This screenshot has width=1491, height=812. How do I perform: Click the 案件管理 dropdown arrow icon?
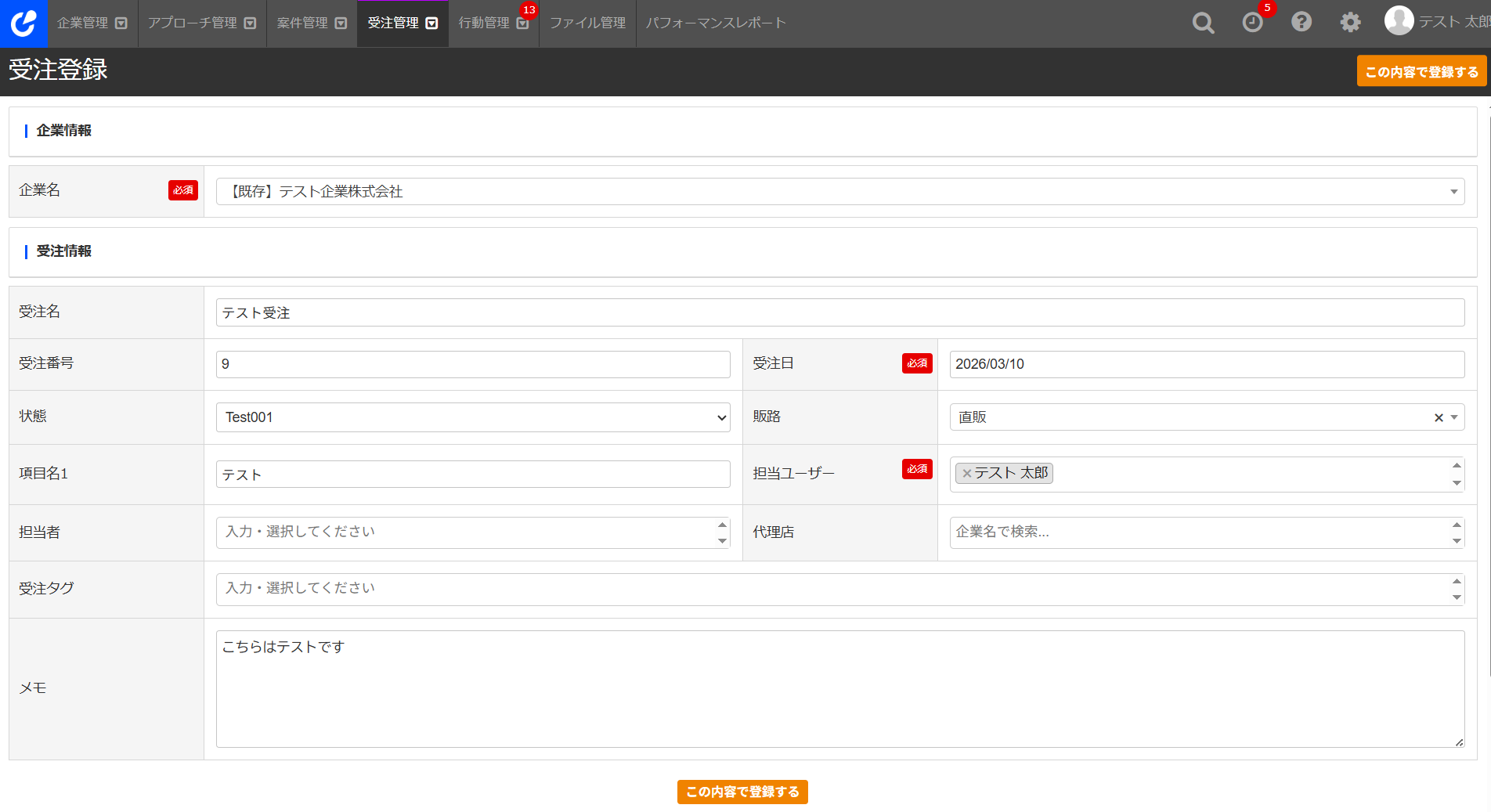pos(341,23)
